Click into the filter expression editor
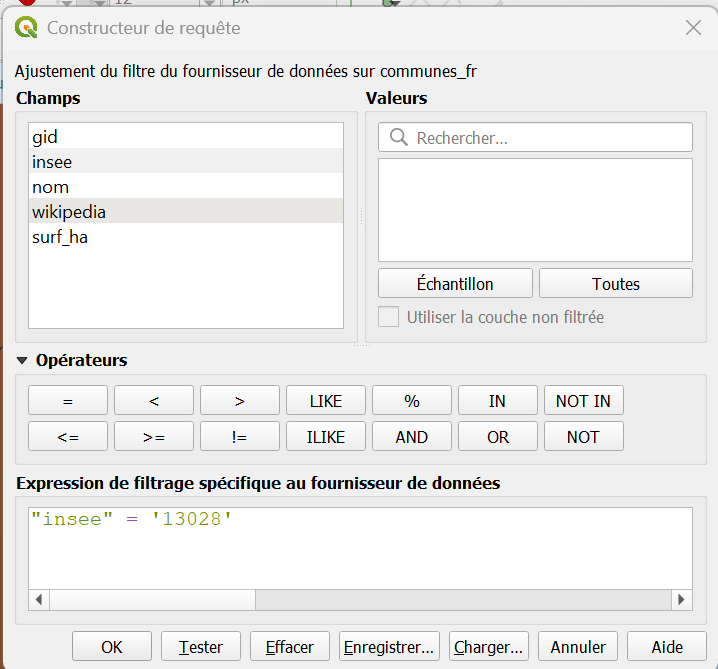The image size is (718, 669). [360, 548]
